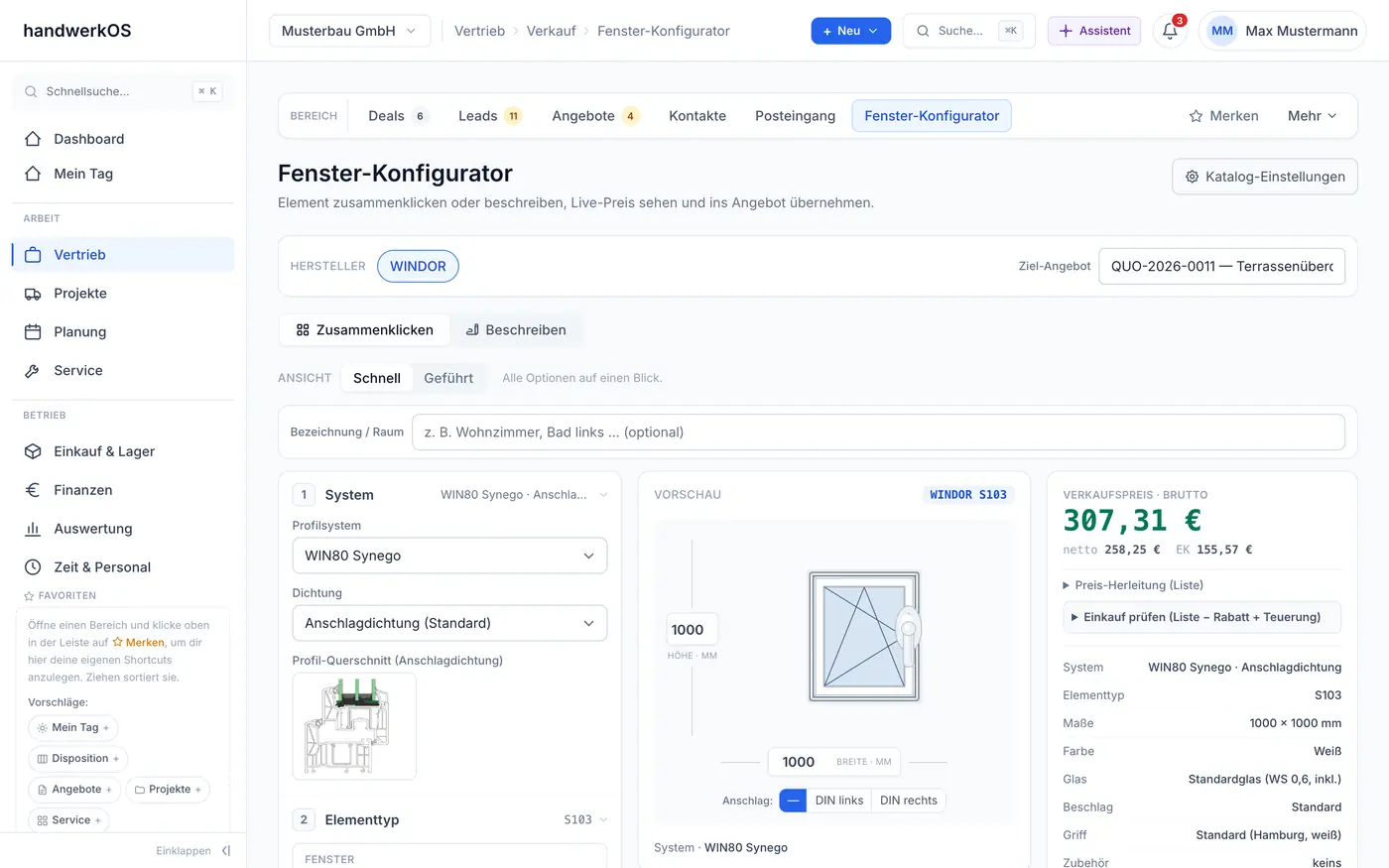Viewport: 1389px width, 868px height.
Task: Click the Planung calendar icon
Action: [x=33, y=332]
